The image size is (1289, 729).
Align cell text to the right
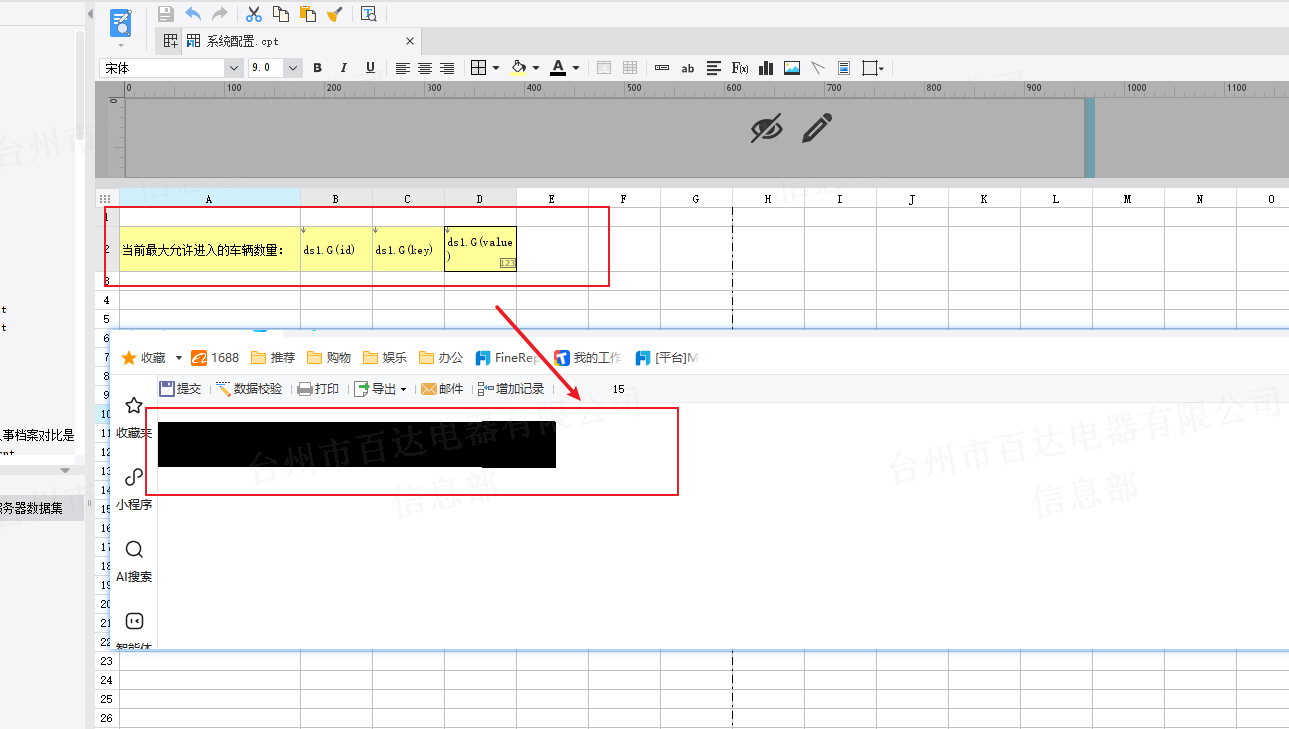447,68
